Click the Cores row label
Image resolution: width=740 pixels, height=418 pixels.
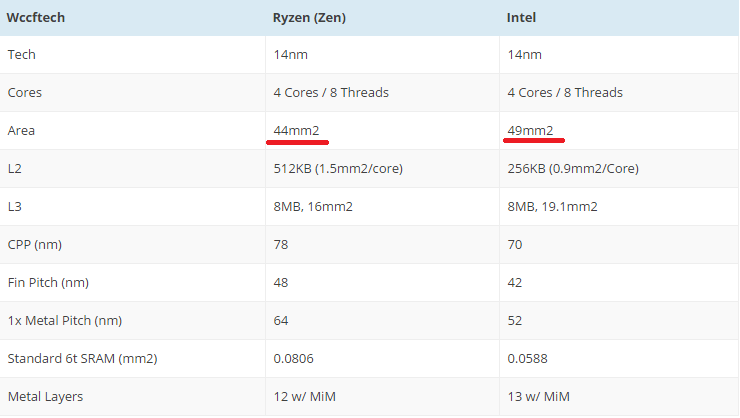[25, 92]
